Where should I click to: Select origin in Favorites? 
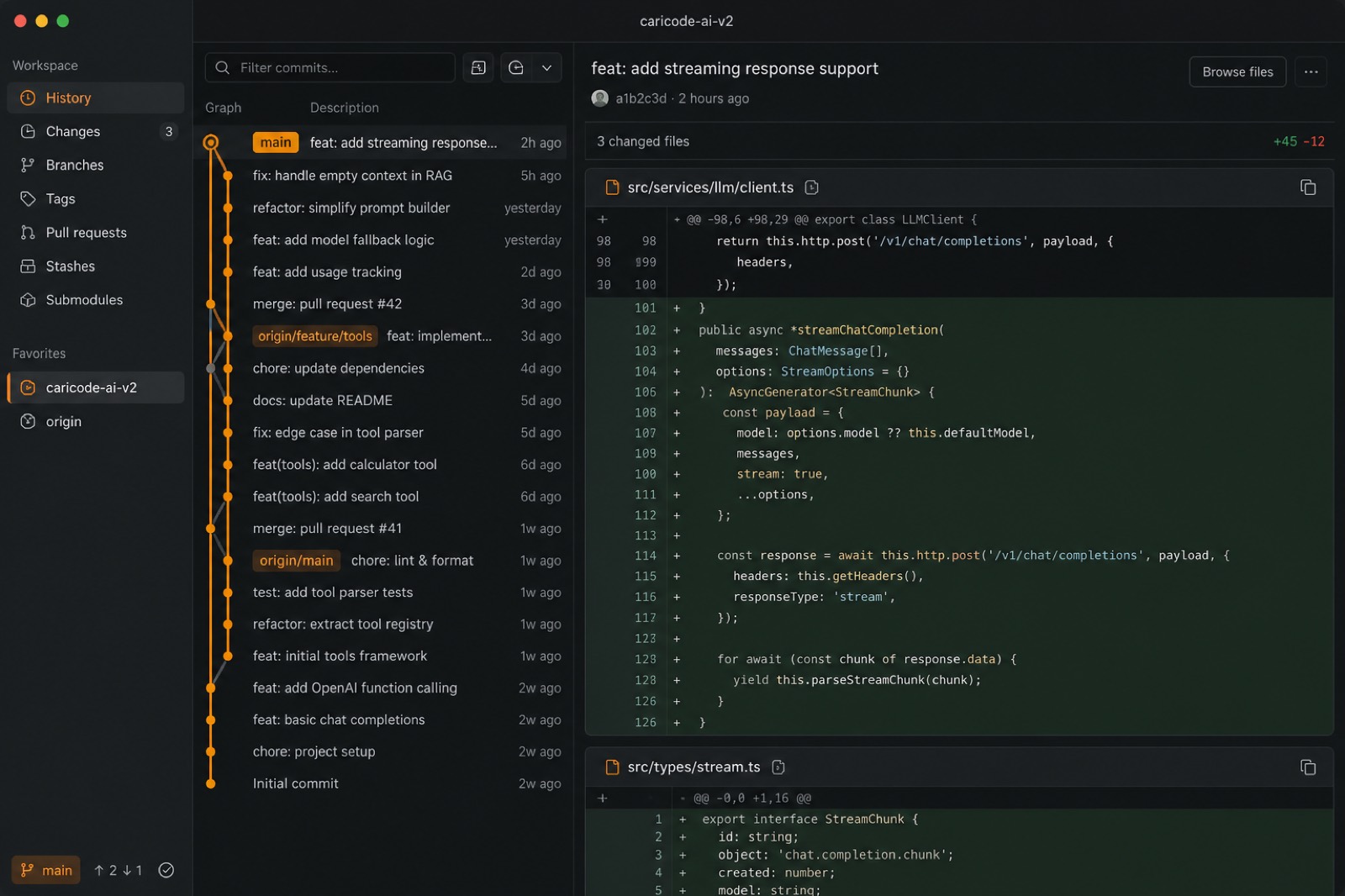click(x=95, y=421)
